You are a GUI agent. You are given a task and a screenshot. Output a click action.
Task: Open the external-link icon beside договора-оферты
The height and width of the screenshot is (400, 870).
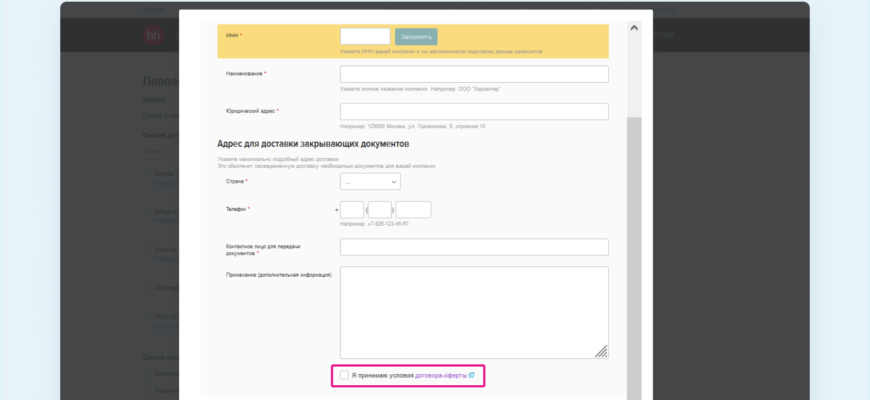tap(472, 376)
